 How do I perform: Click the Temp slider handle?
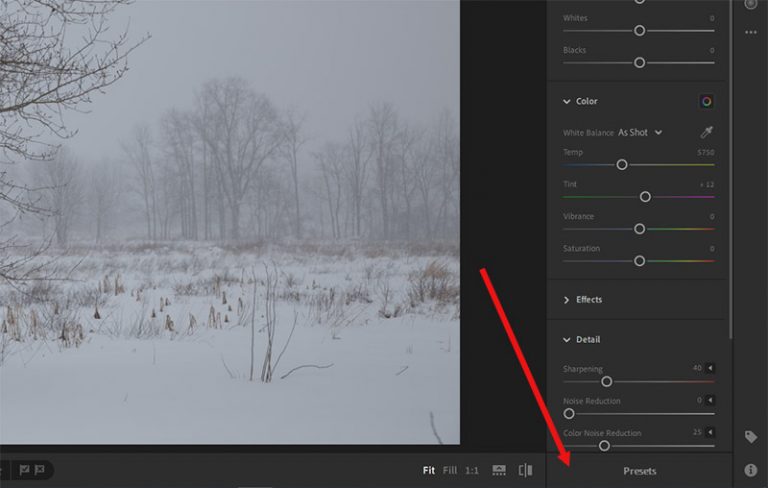622,165
